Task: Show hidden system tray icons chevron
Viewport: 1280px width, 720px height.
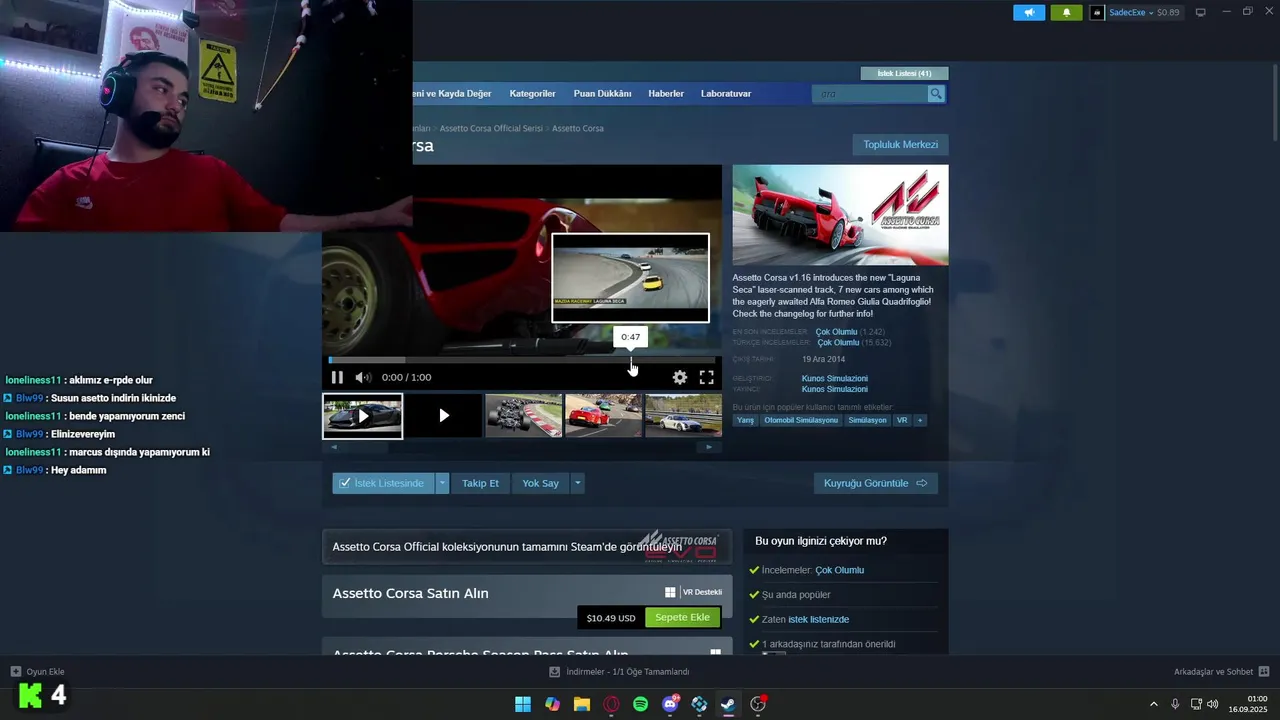Action: (x=1154, y=704)
